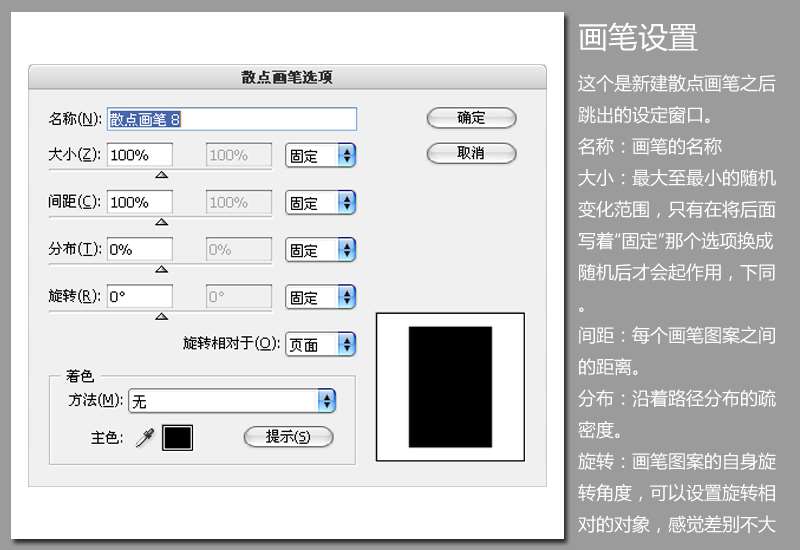This screenshot has height=550, width=800.
Task: Click the 分布 slider triangle handle
Action: (x=162, y=269)
